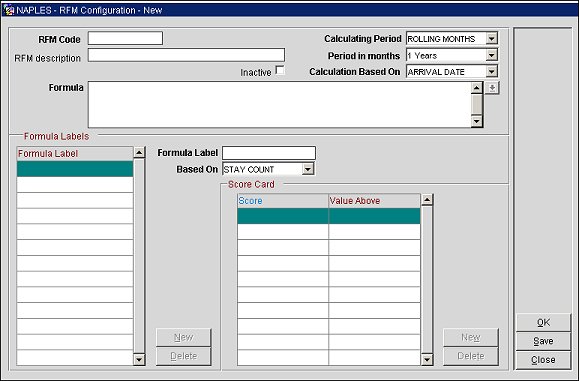579x381 pixels.
Task: Click the NAPLES window title bar icon
Action: tap(8, 10)
